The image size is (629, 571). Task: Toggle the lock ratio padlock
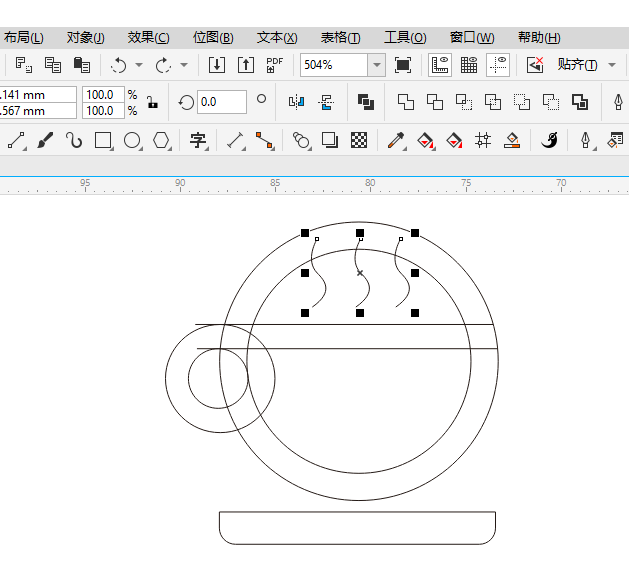(x=152, y=102)
